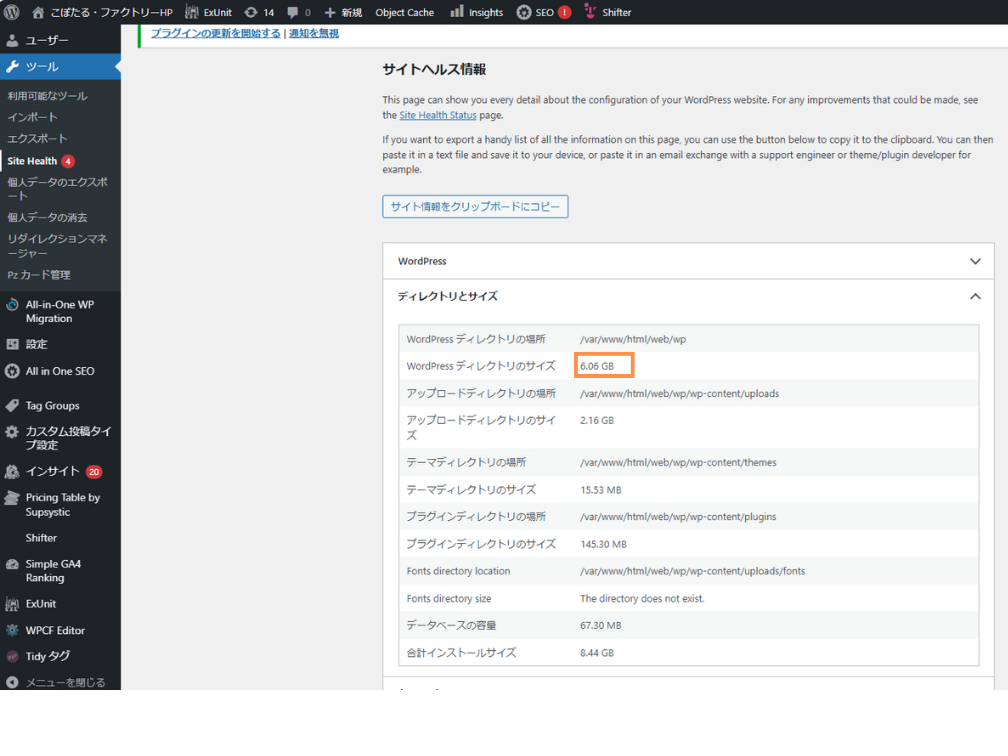The height and width of the screenshot is (756, 1008).
Task: Click プラグインの更新を開始する link
Action: pyautogui.click(x=215, y=33)
